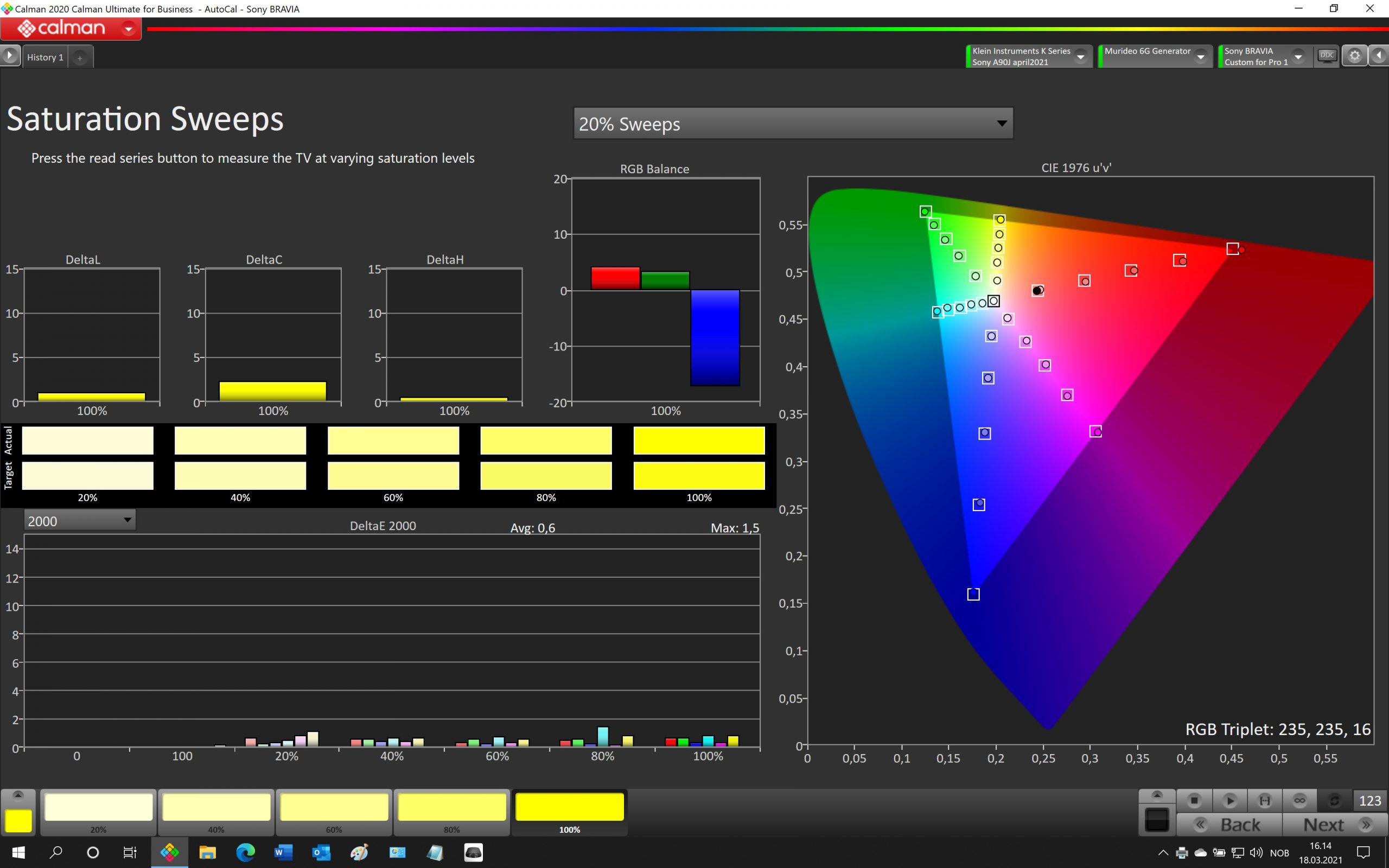Add a new history tab
The width and height of the screenshot is (1389, 868).
click(80, 58)
